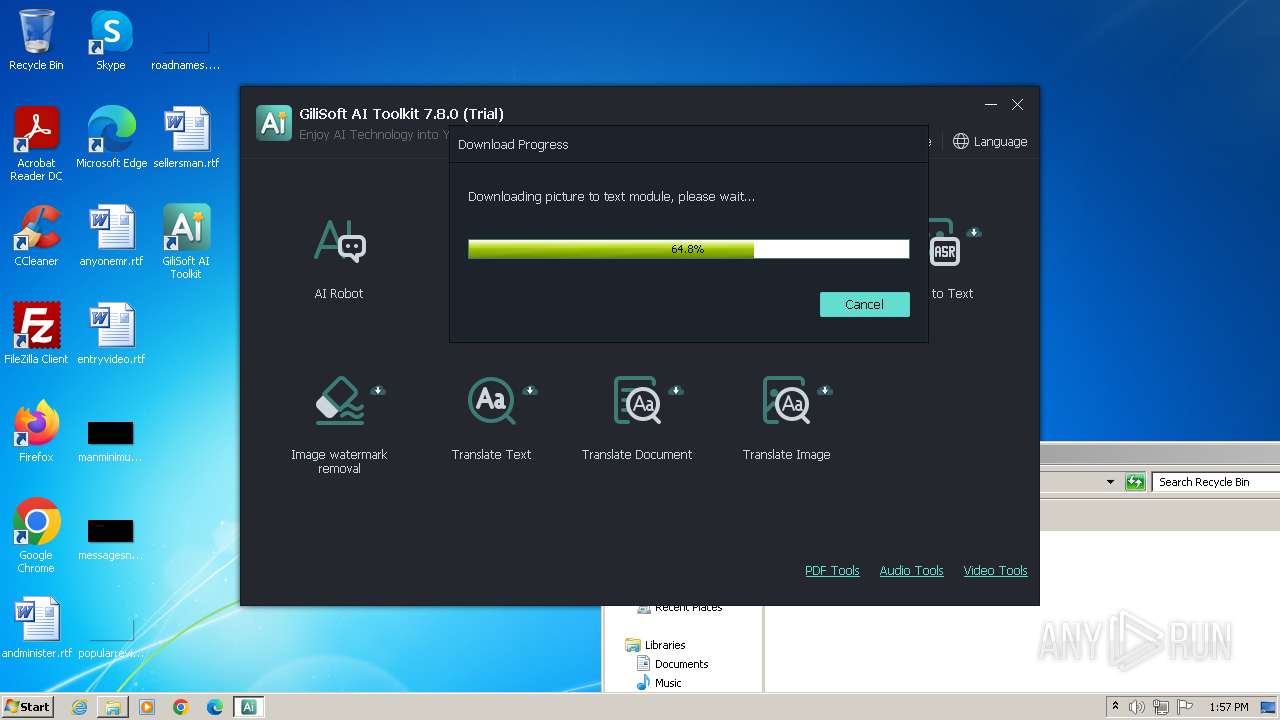The width and height of the screenshot is (1280, 720).
Task: Cancel the module download
Action: pyautogui.click(x=864, y=304)
